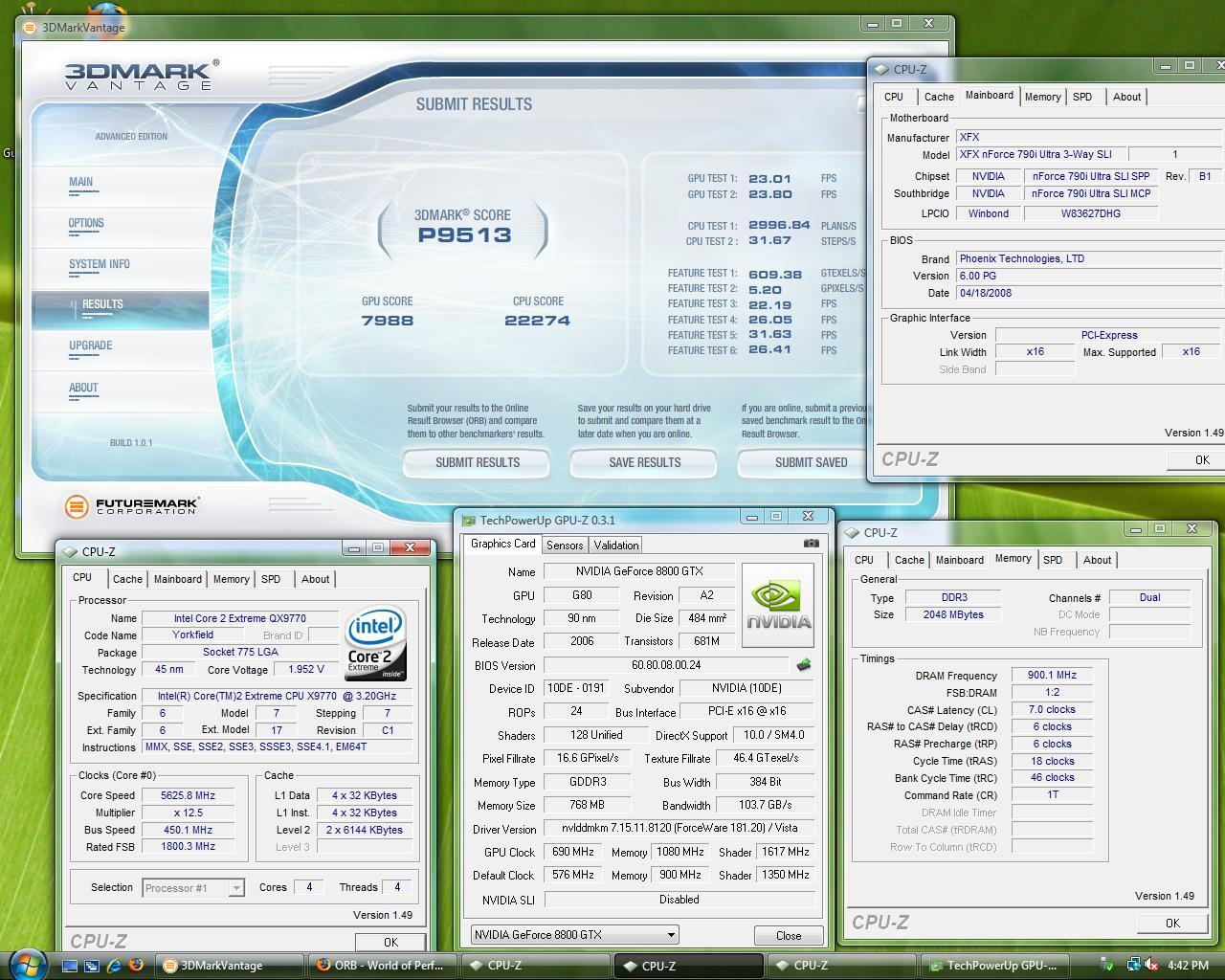The height and width of the screenshot is (980, 1225).
Task: Click the CPU score 22274
Action: pyautogui.click(x=538, y=321)
